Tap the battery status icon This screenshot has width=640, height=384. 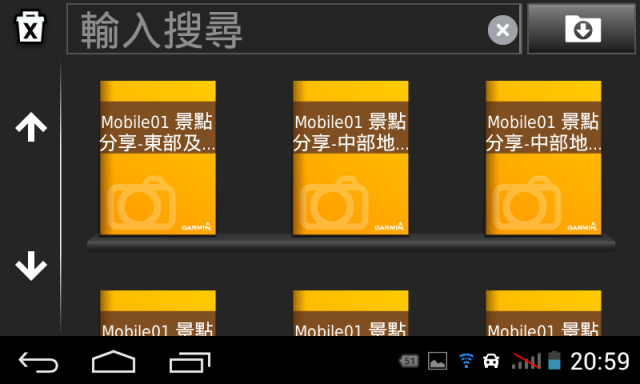554,360
